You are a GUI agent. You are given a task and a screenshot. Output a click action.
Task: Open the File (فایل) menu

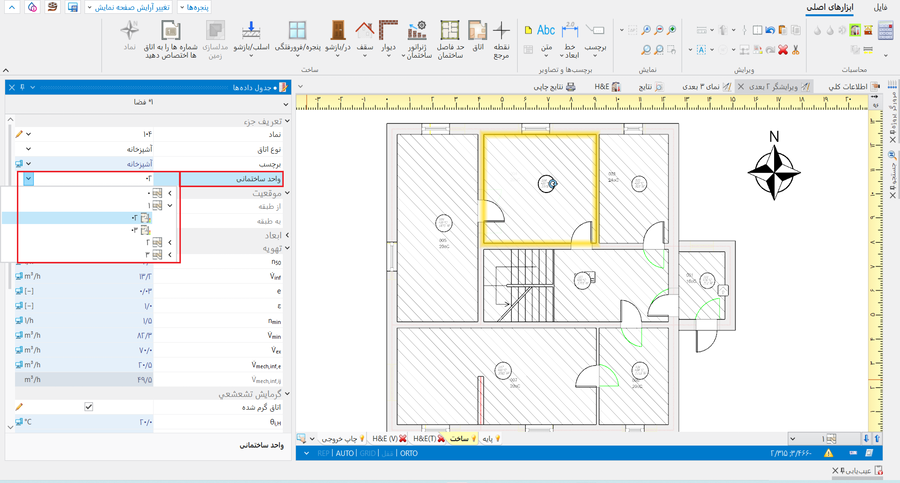tap(879, 7)
